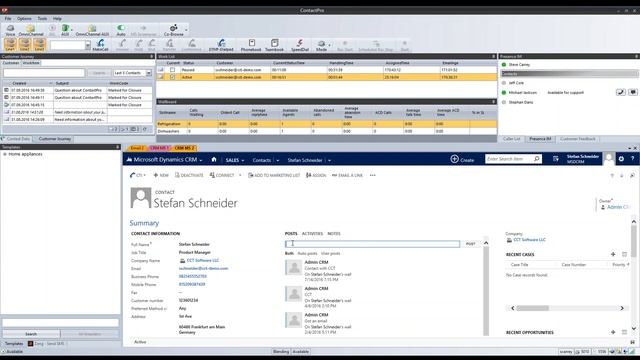Call Michael Jackson using the phone icon
Image resolution: width=640 pixels, height=360 pixels.
click(x=620, y=92)
